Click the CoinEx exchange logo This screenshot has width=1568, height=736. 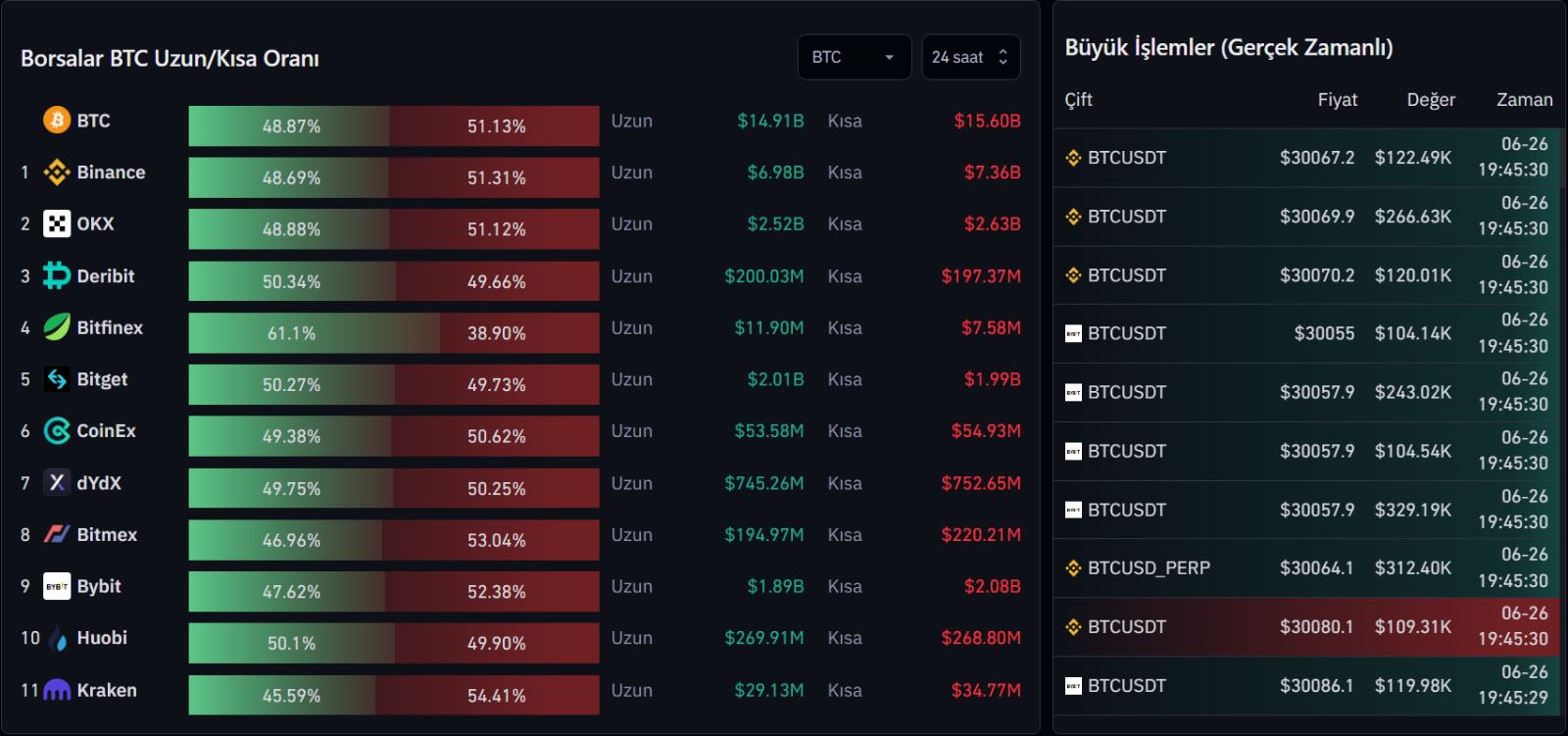click(57, 431)
